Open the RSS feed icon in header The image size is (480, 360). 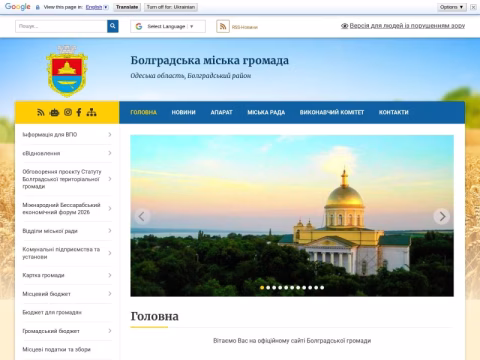click(223, 26)
